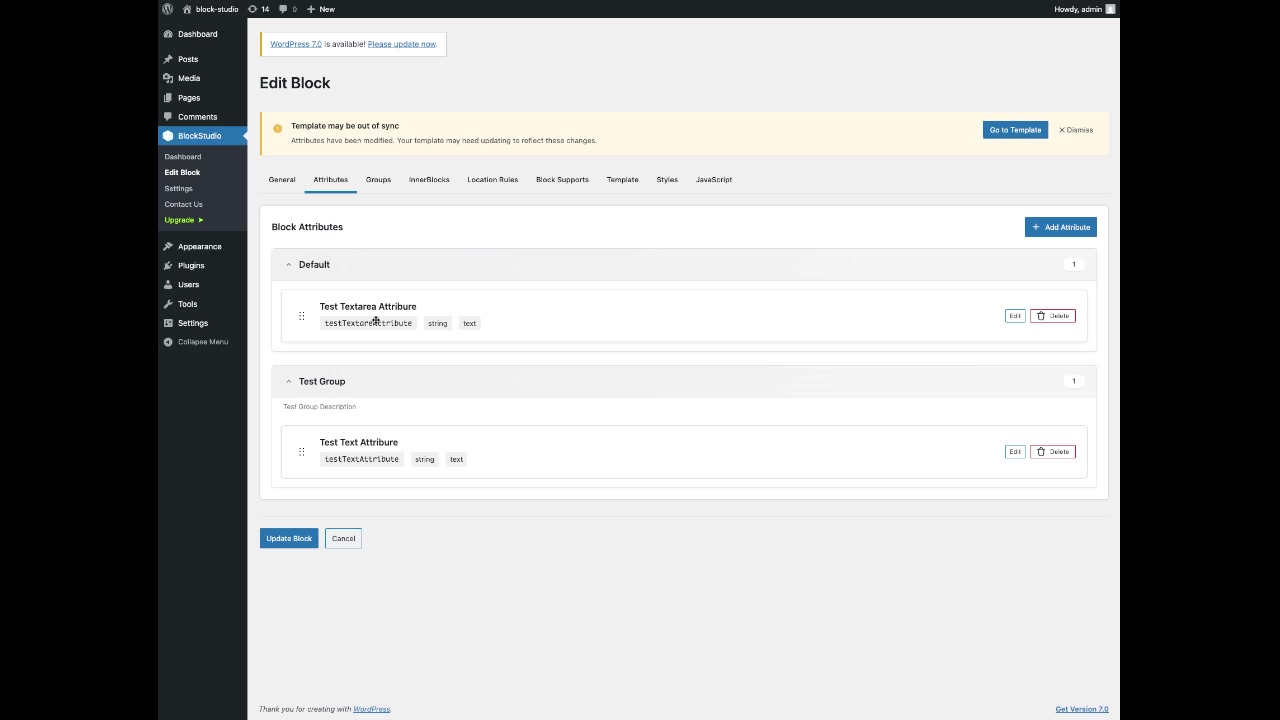Click the Test Group count badge
1280x720 pixels.
pyautogui.click(x=1074, y=381)
